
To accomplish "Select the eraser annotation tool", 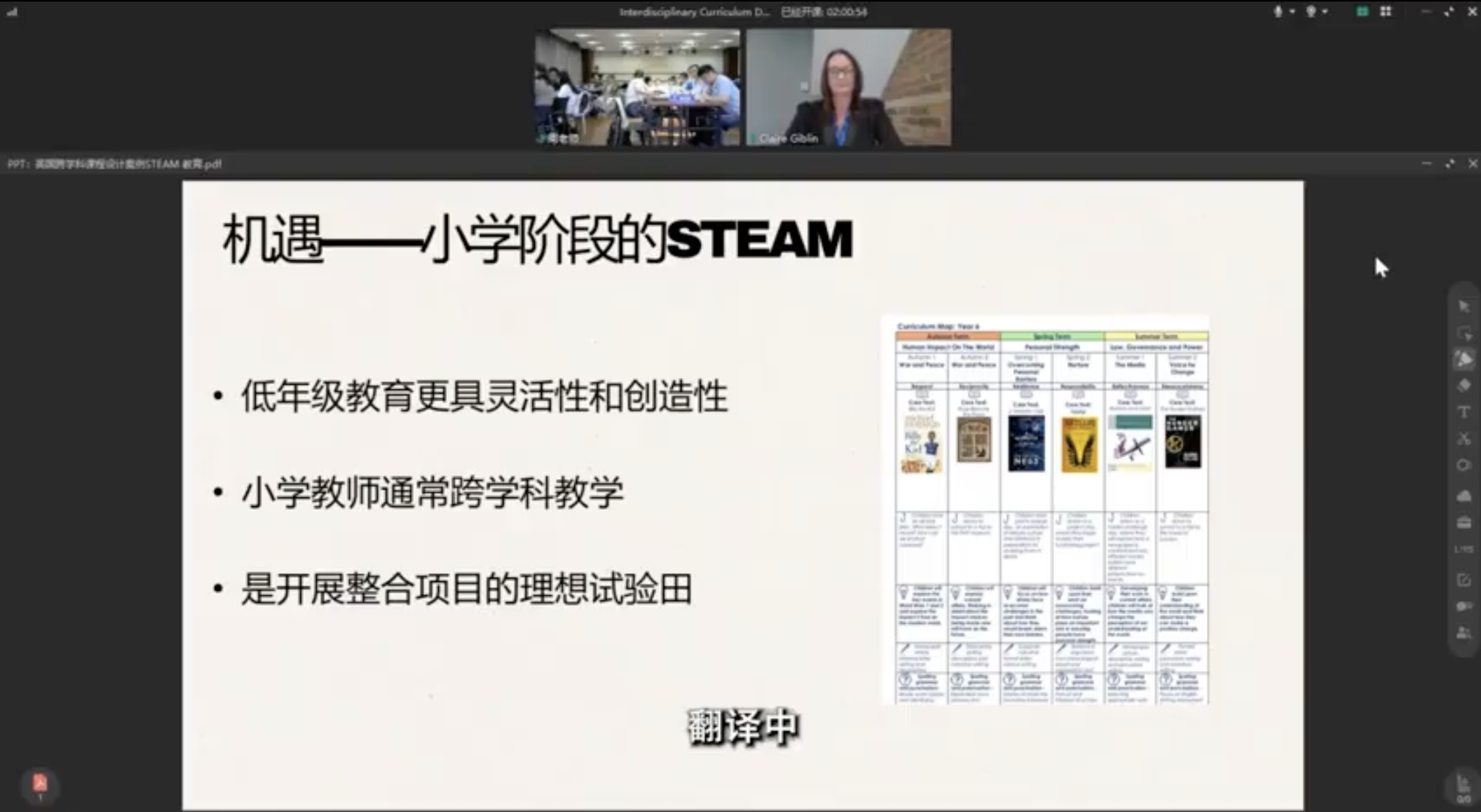I will [x=1464, y=386].
